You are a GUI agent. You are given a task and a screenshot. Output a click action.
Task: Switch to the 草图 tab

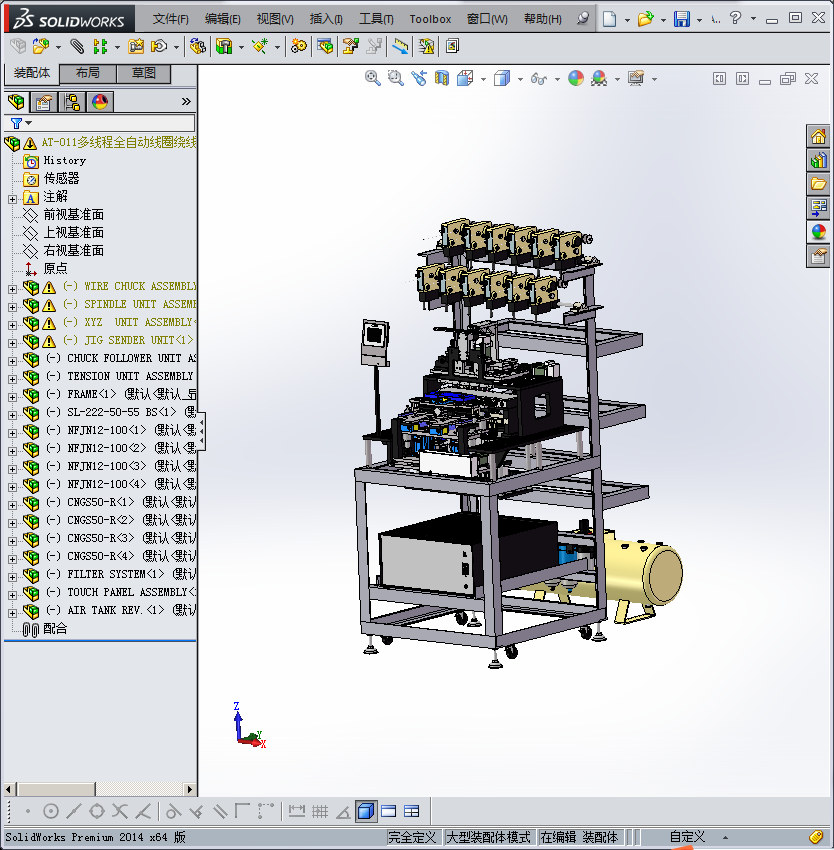[x=144, y=73]
